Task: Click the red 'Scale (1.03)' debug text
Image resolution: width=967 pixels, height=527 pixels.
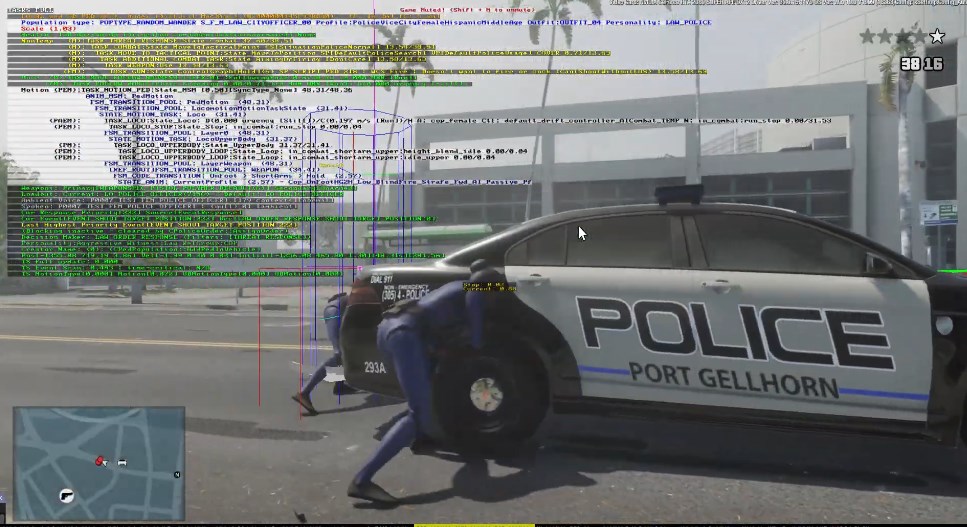Action: coord(49,28)
